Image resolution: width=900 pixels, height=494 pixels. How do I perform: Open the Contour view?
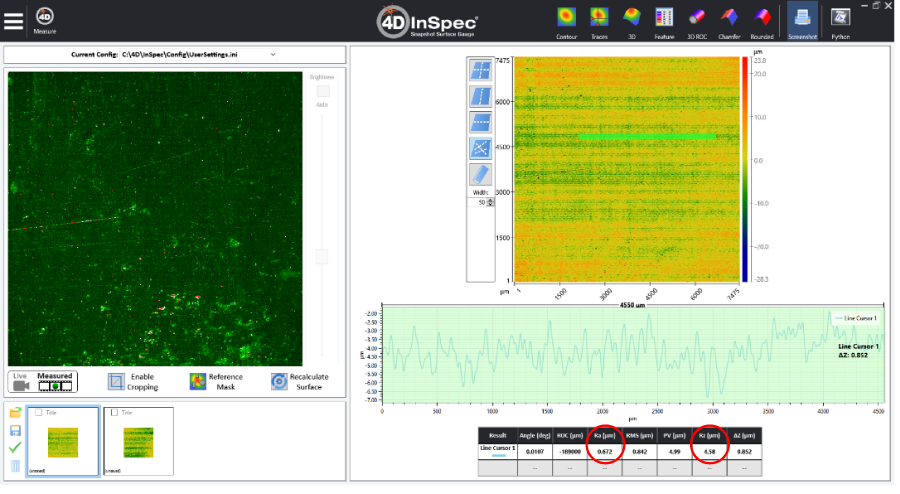566,23
